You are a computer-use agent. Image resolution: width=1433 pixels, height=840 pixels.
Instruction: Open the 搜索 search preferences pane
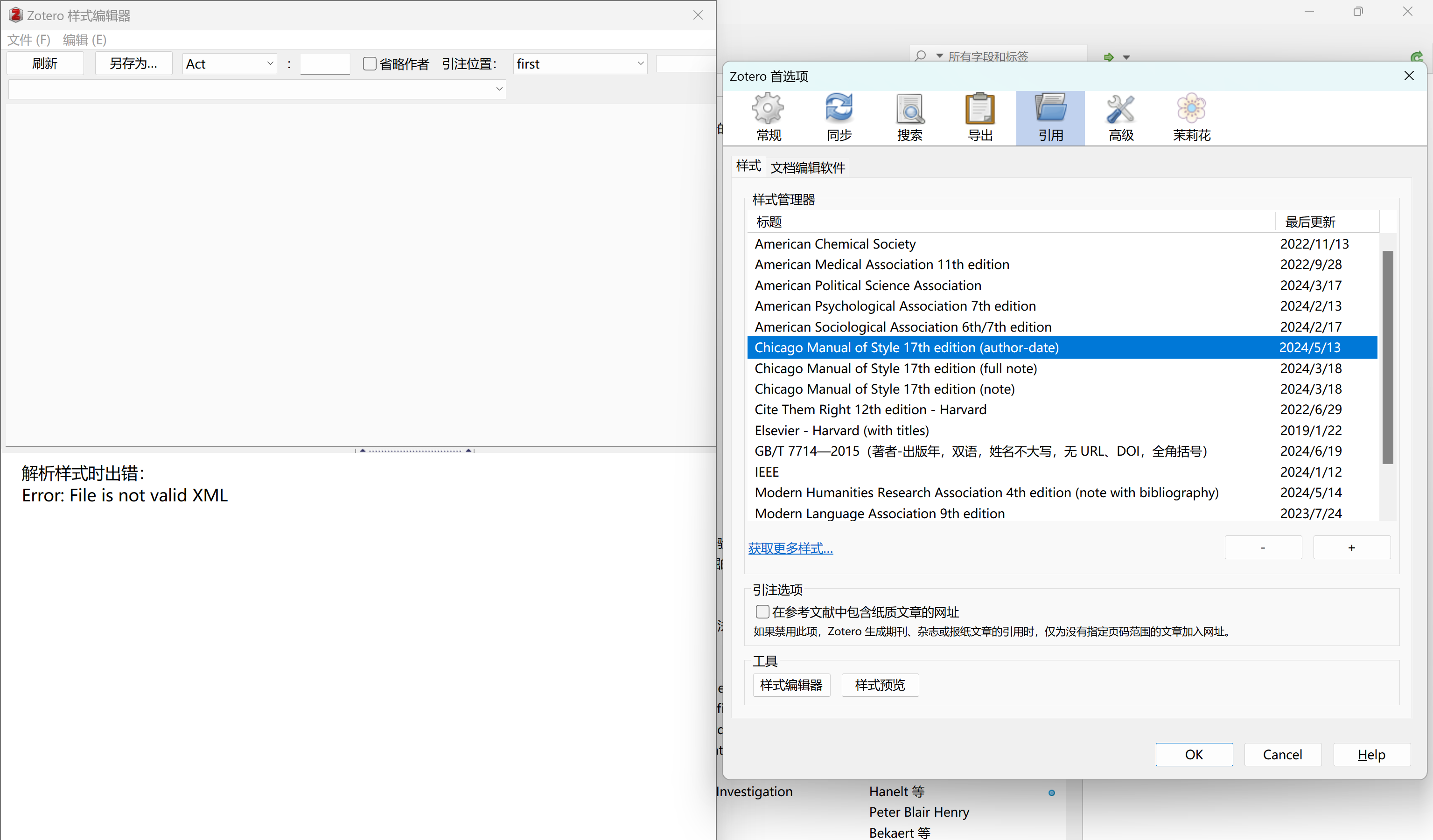[x=909, y=117]
